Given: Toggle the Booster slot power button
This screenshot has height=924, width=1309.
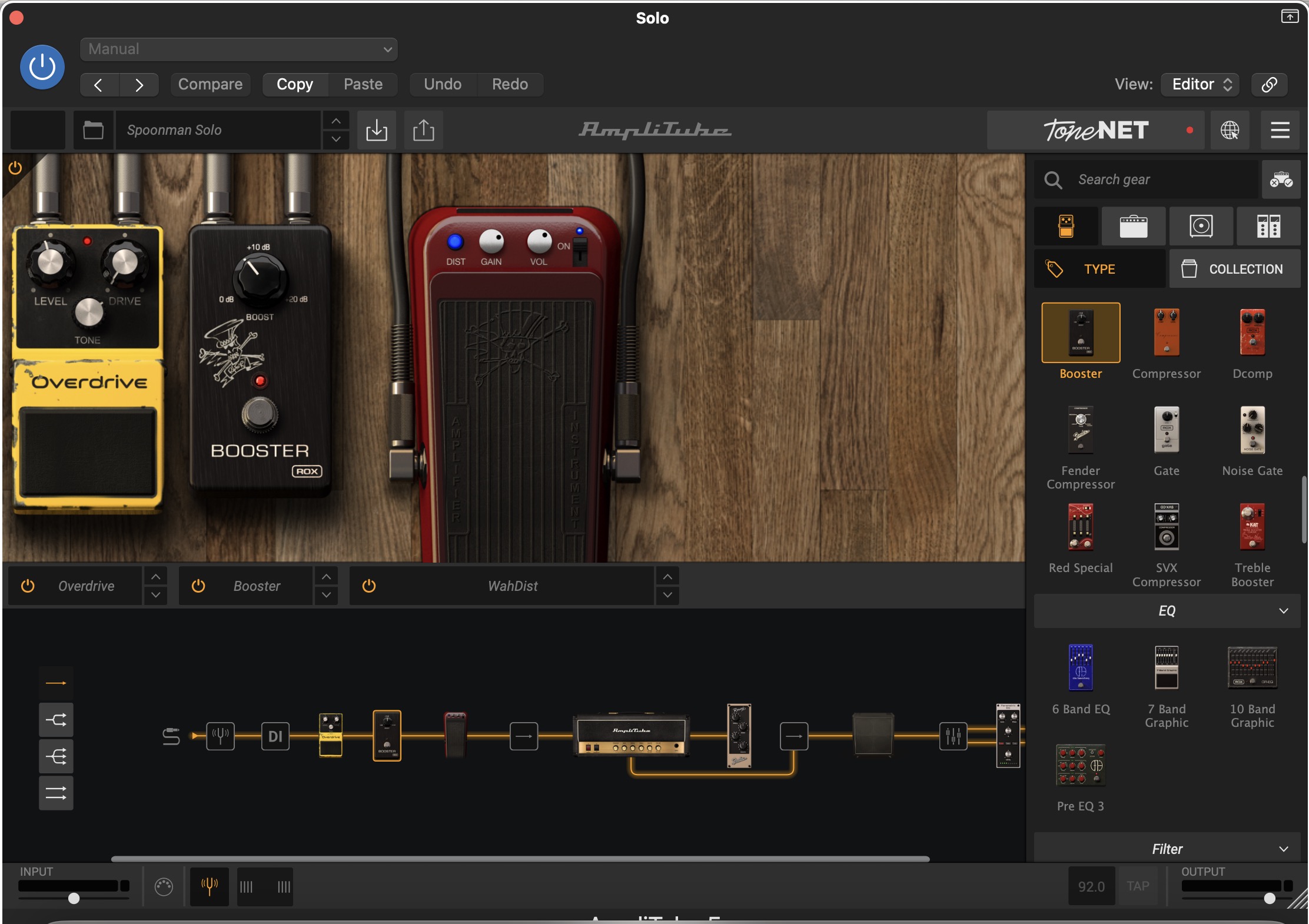Looking at the screenshot, I should click(198, 586).
